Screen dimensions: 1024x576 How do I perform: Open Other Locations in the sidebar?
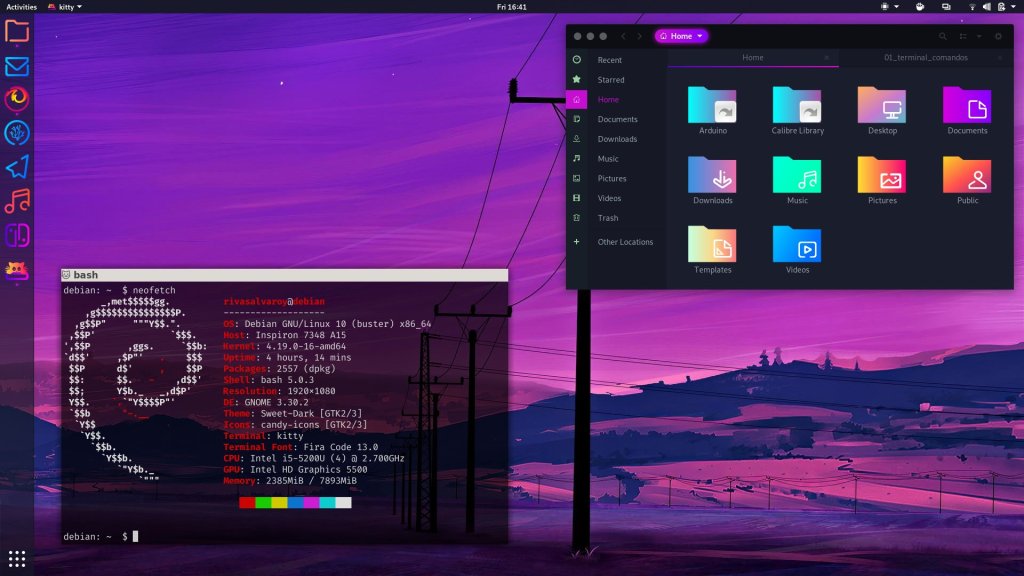[625, 242]
